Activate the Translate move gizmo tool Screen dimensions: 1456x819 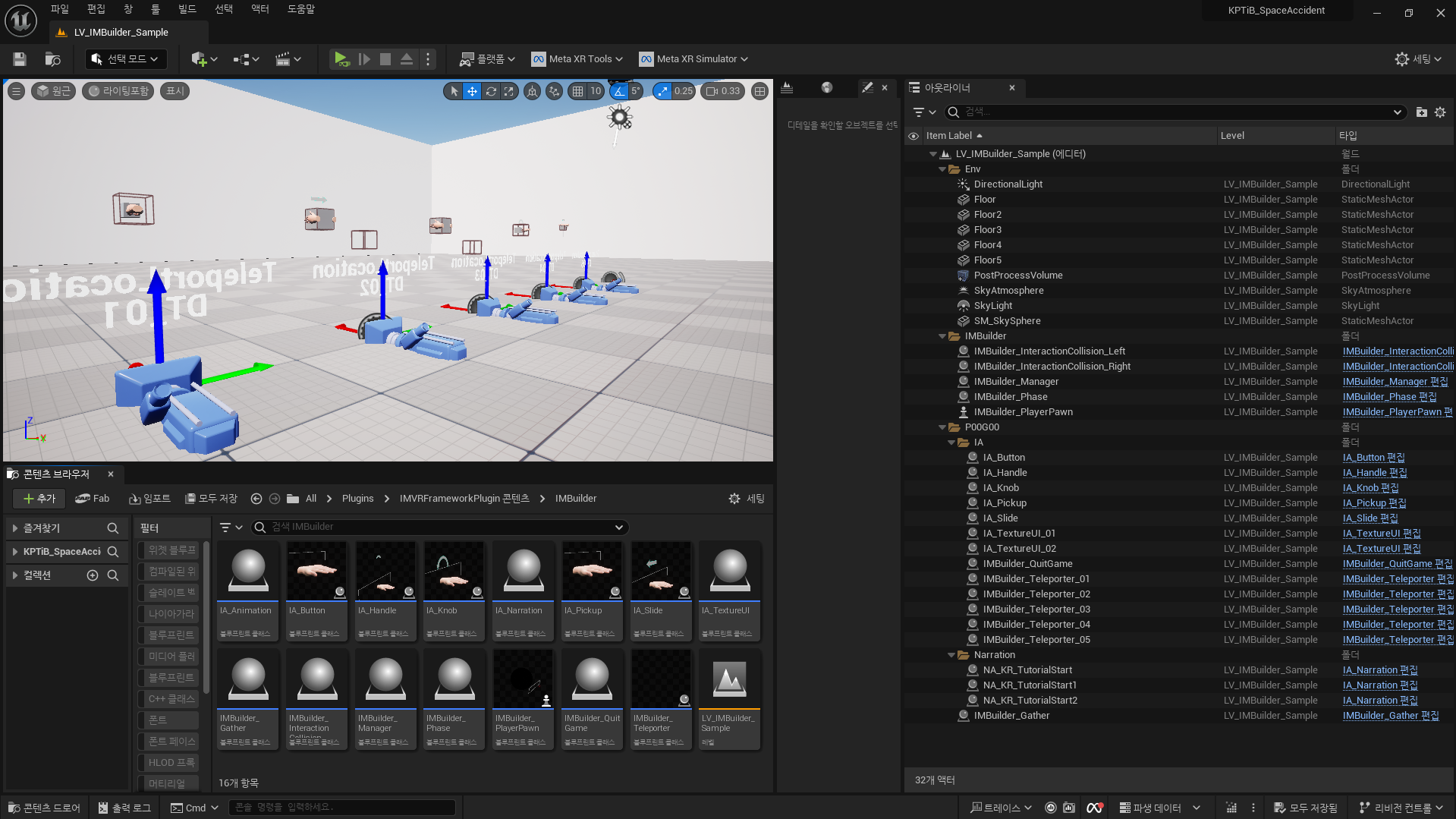[x=472, y=91]
